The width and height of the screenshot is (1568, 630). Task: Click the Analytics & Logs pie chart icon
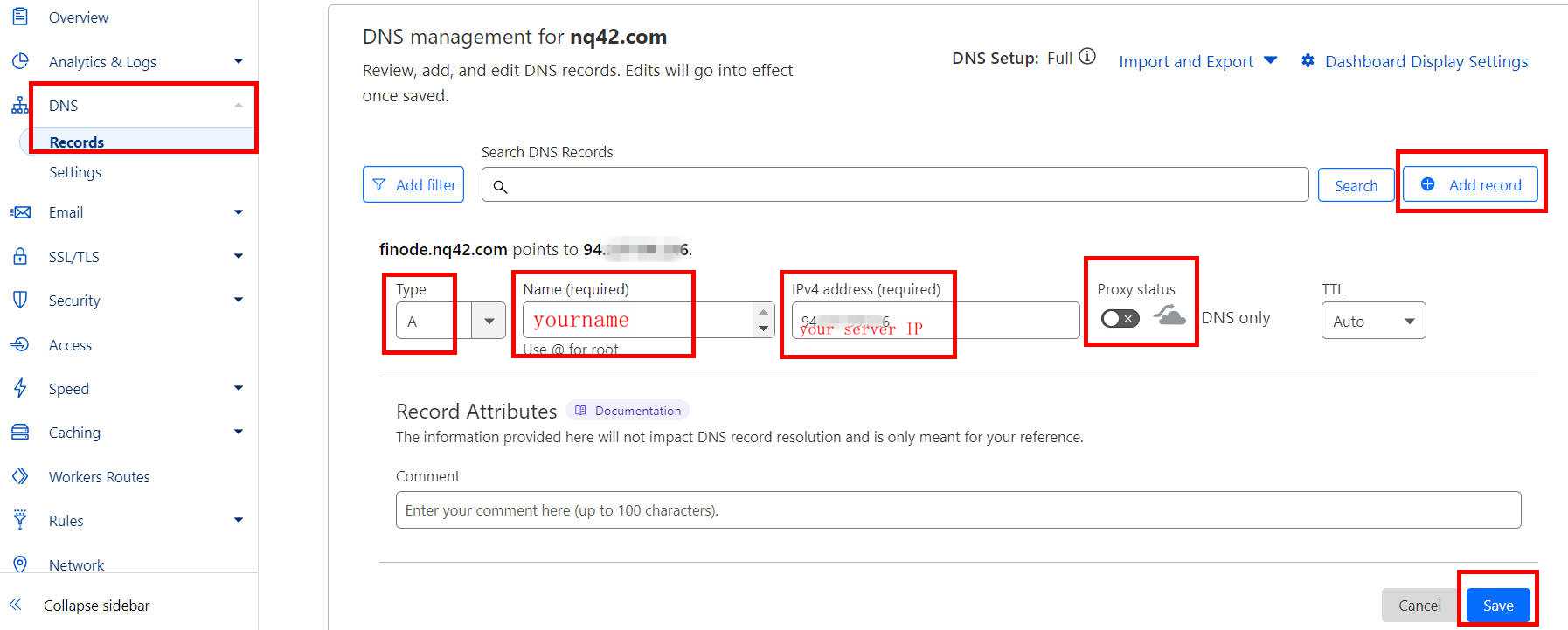pos(20,61)
